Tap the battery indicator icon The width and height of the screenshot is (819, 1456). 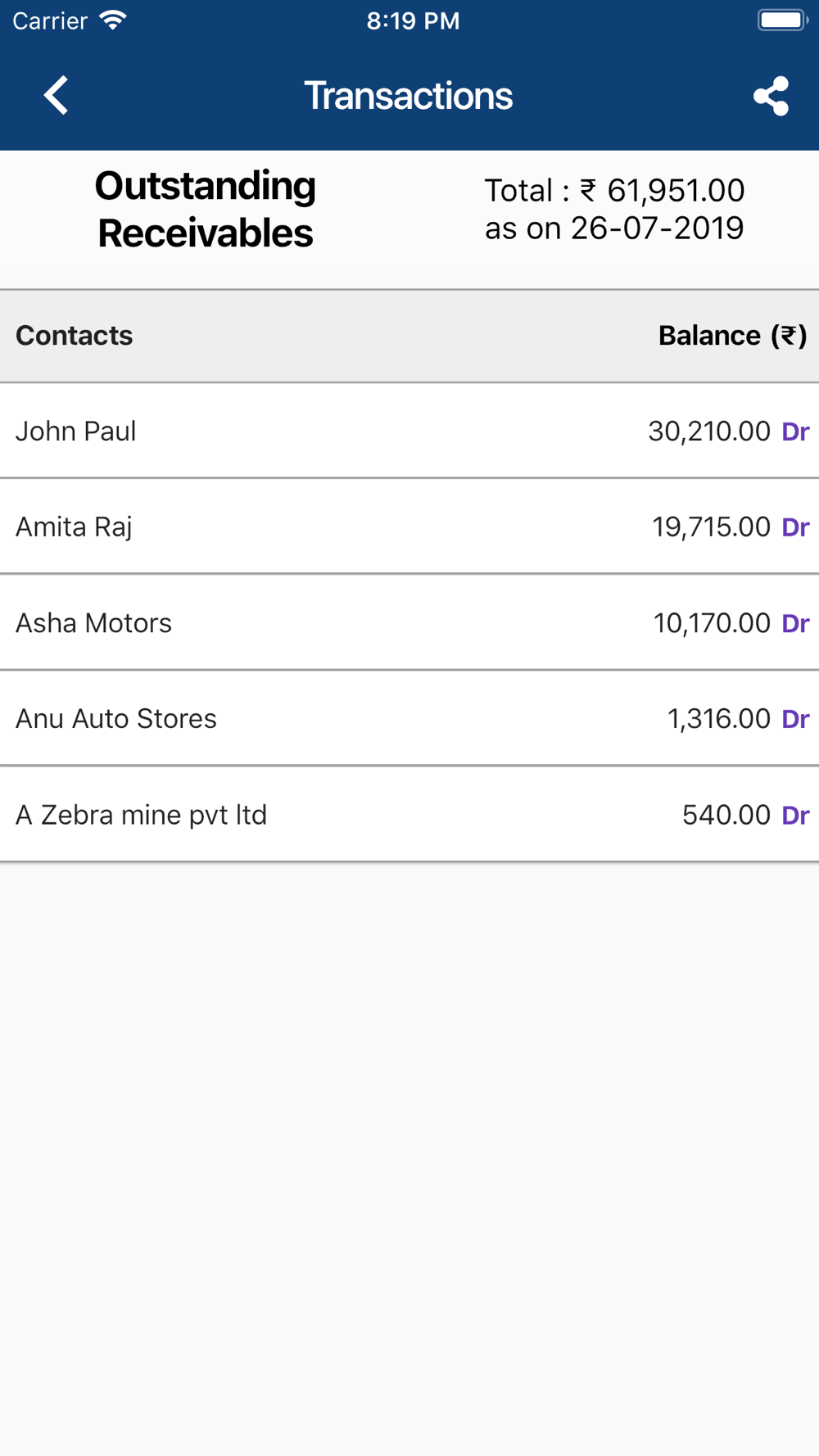click(x=782, y=20)
